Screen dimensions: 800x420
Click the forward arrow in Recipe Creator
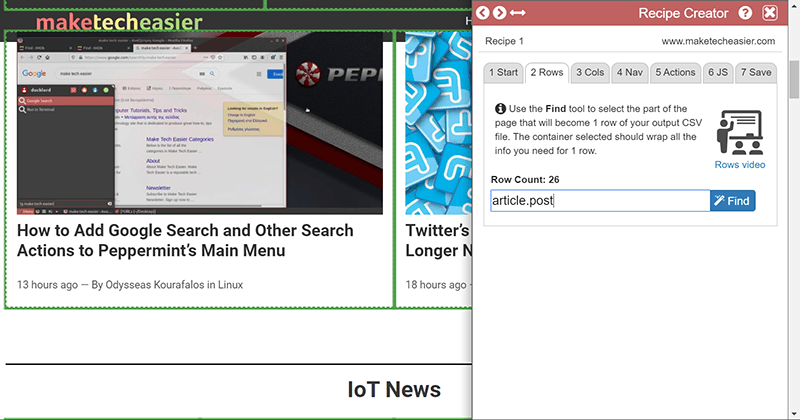[x=499, y=13]
